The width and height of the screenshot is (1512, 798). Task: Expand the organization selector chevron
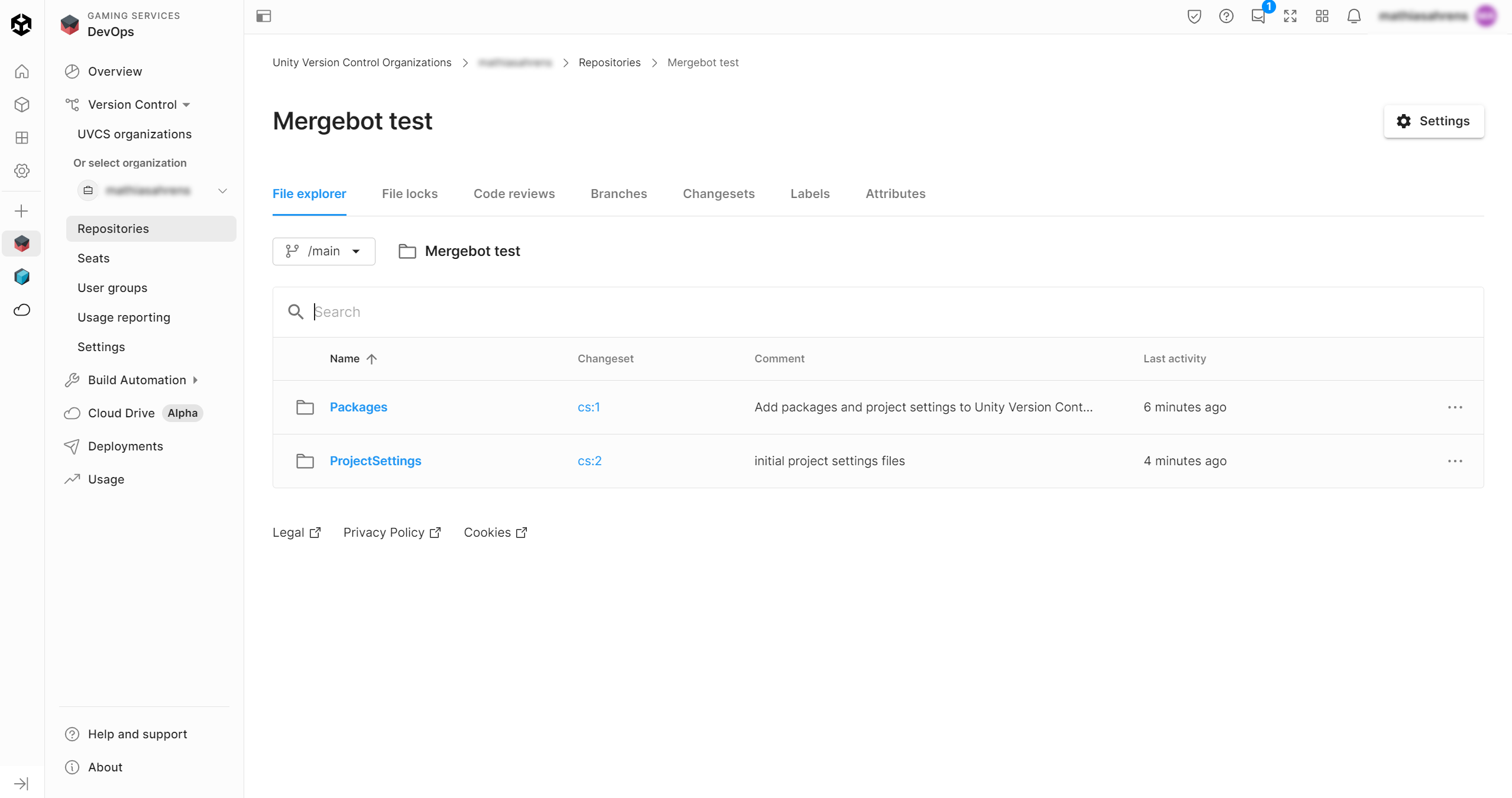pos(222,190)
